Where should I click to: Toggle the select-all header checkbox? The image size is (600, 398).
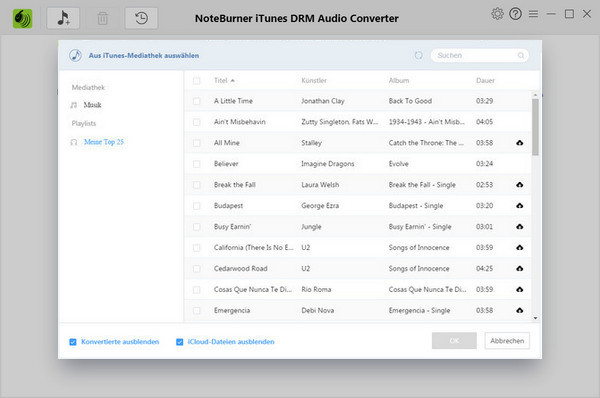tap(196, 81)
